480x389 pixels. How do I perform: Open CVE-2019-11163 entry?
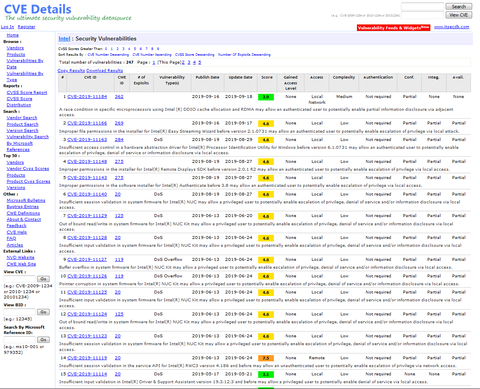point(87,139)
